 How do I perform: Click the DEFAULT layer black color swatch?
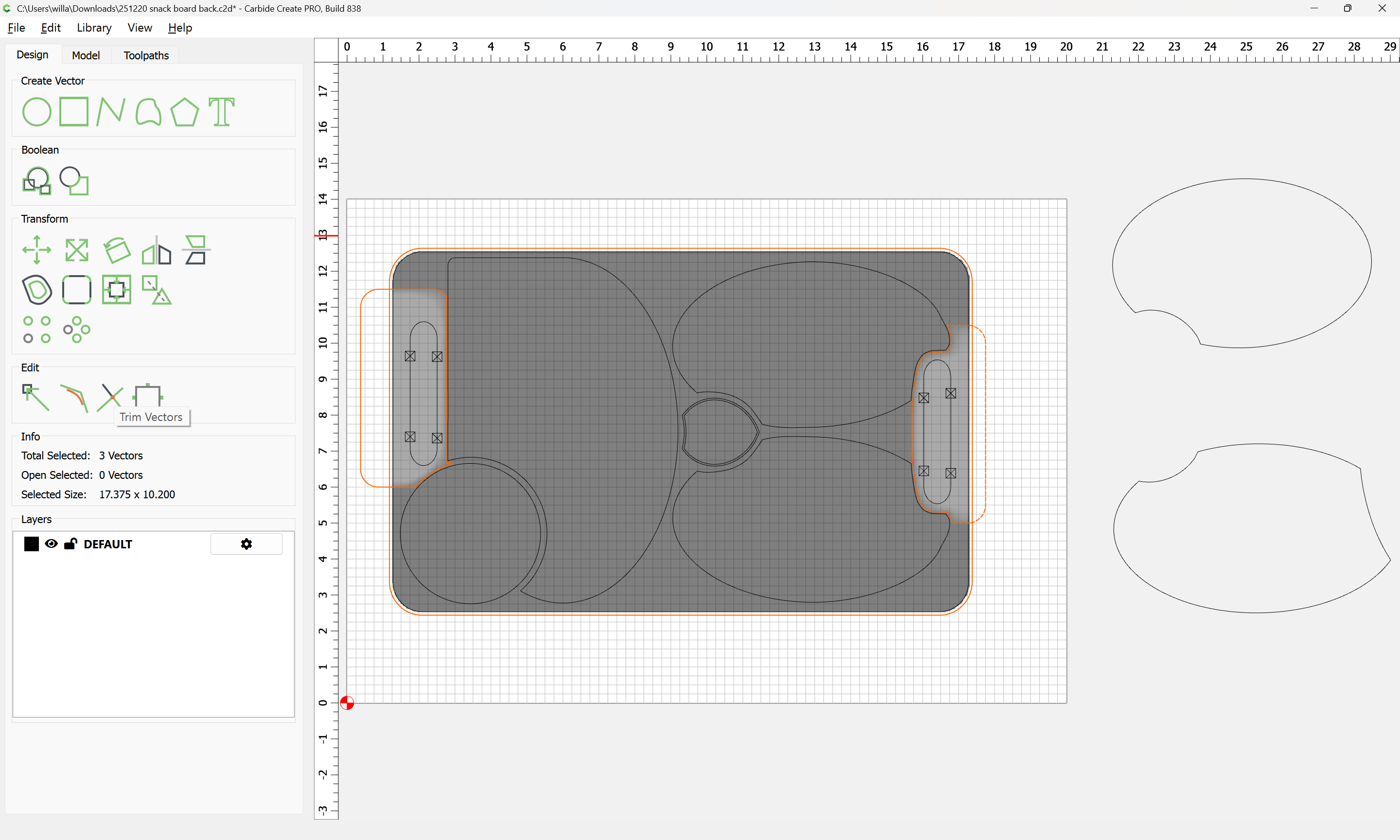pyautogui.click(x=32, y=544)
